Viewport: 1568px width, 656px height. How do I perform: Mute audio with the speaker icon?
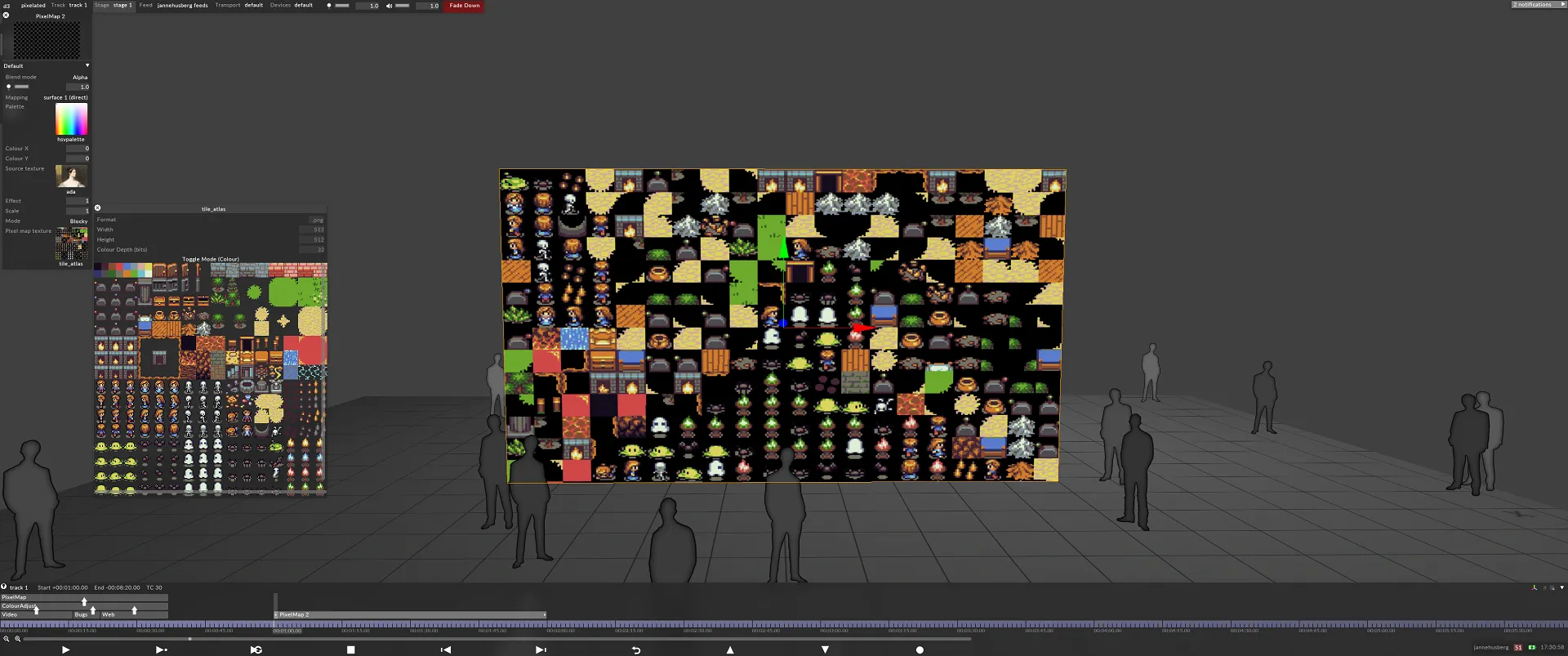click(389, 6)
